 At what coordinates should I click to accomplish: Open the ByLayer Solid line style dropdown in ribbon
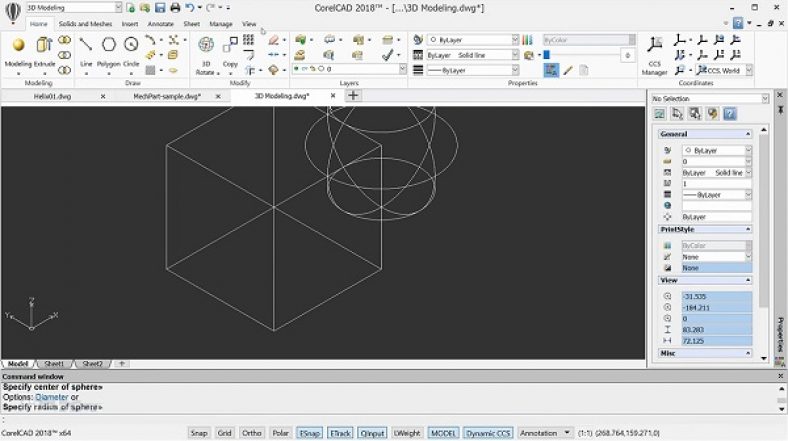point(515,55)
